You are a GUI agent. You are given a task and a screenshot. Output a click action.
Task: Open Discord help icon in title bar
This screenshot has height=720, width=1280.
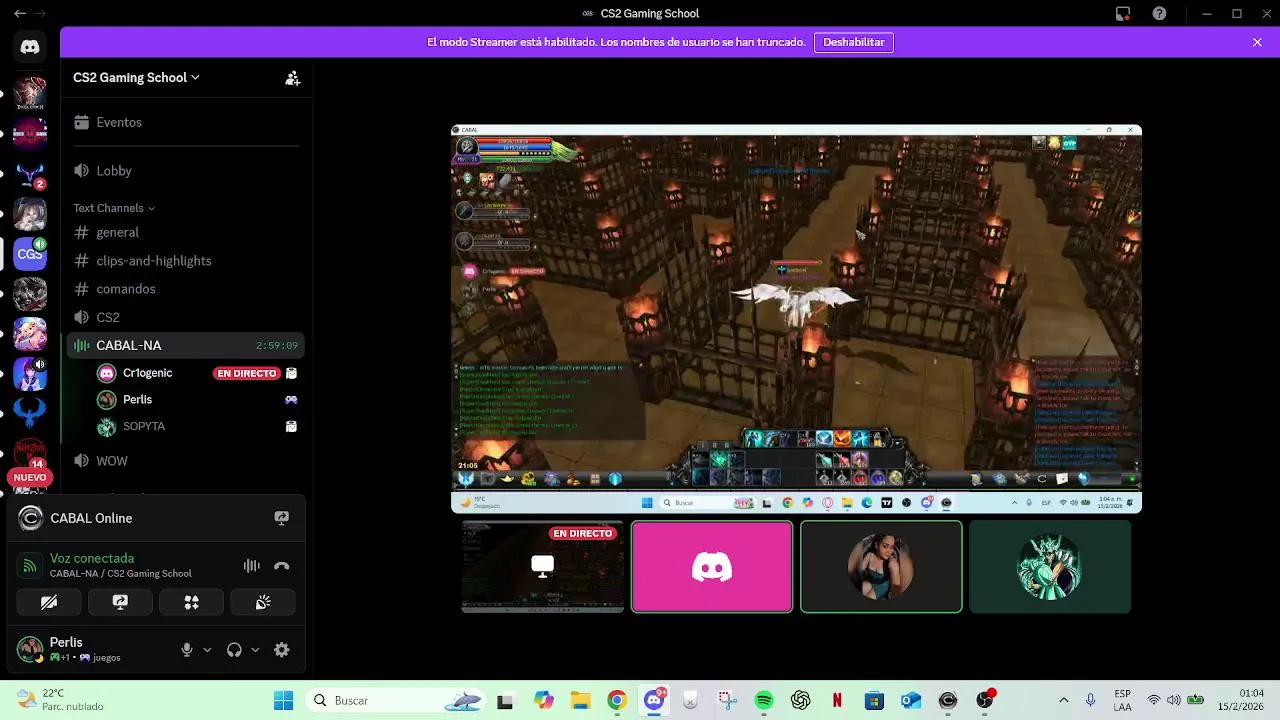tap(1159, 14)
